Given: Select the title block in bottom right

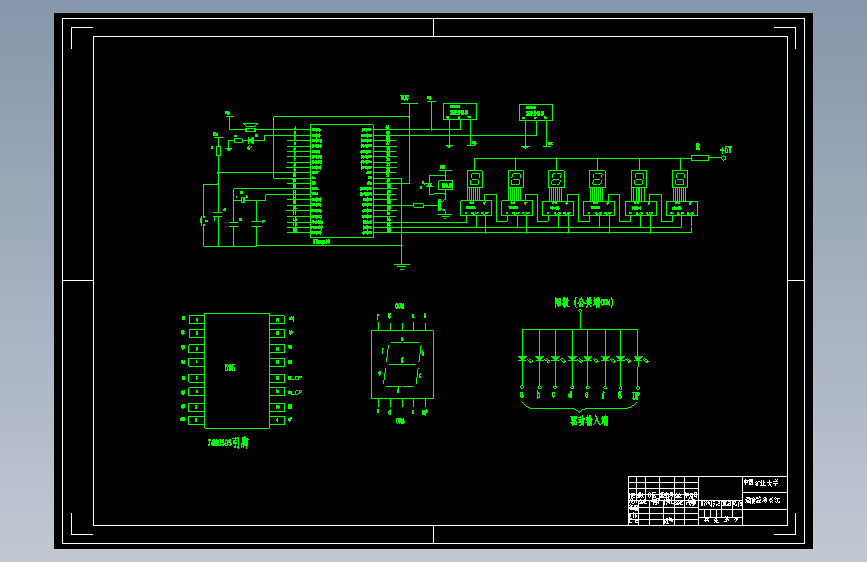Looking at the screenshot, I should (707, 501).
